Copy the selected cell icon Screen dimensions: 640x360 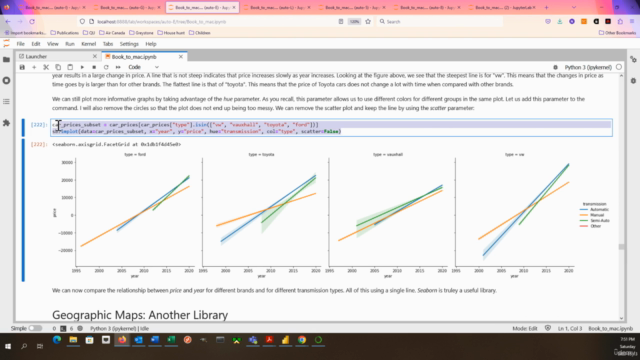click(58, 67)
